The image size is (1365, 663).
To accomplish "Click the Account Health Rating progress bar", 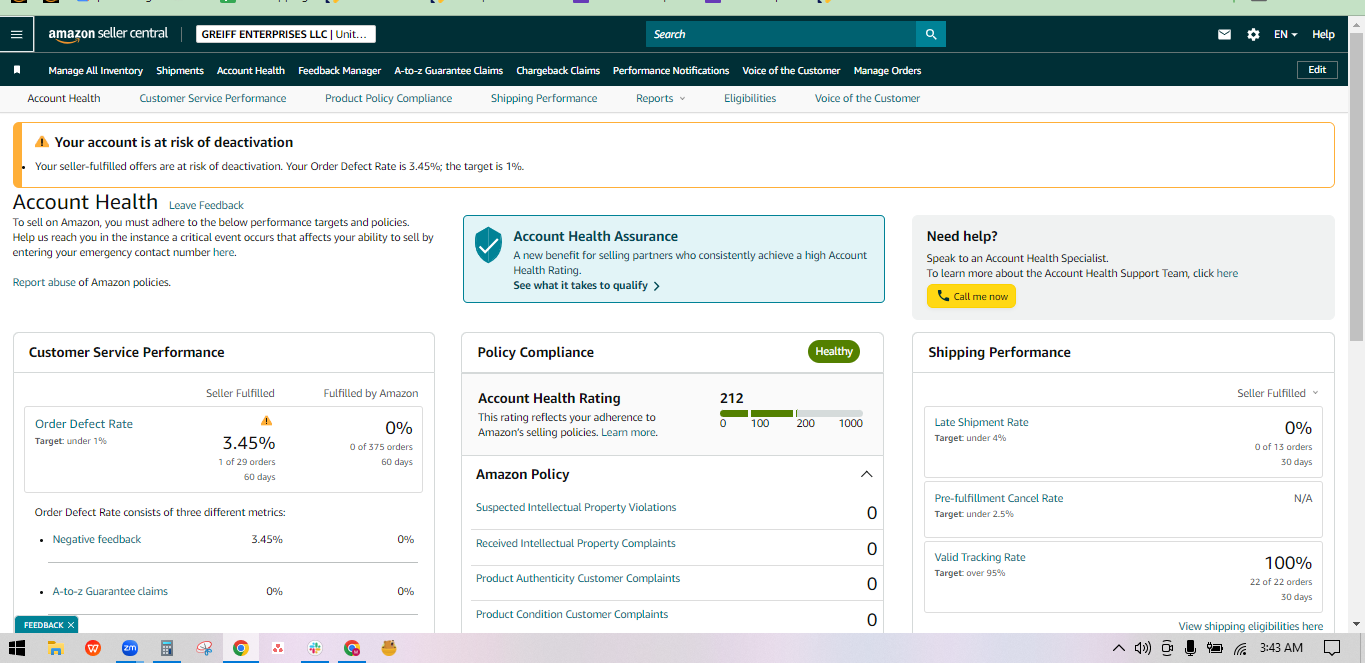I will pos(791,413).
